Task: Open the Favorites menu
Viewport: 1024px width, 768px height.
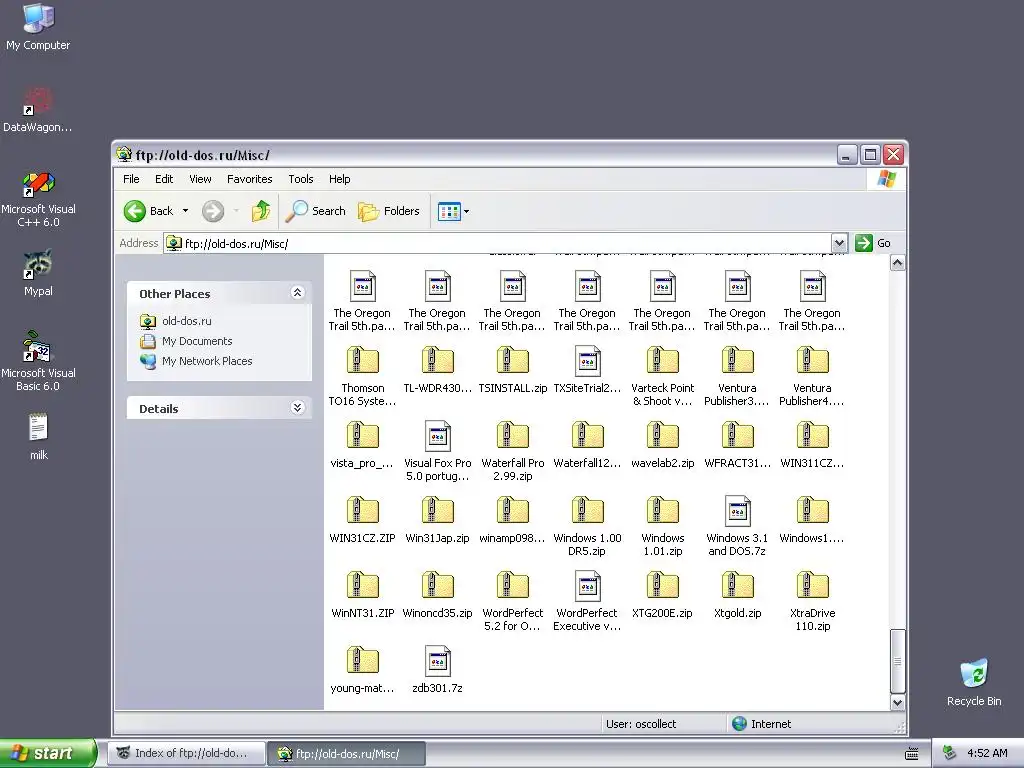Action: [249, 179]
